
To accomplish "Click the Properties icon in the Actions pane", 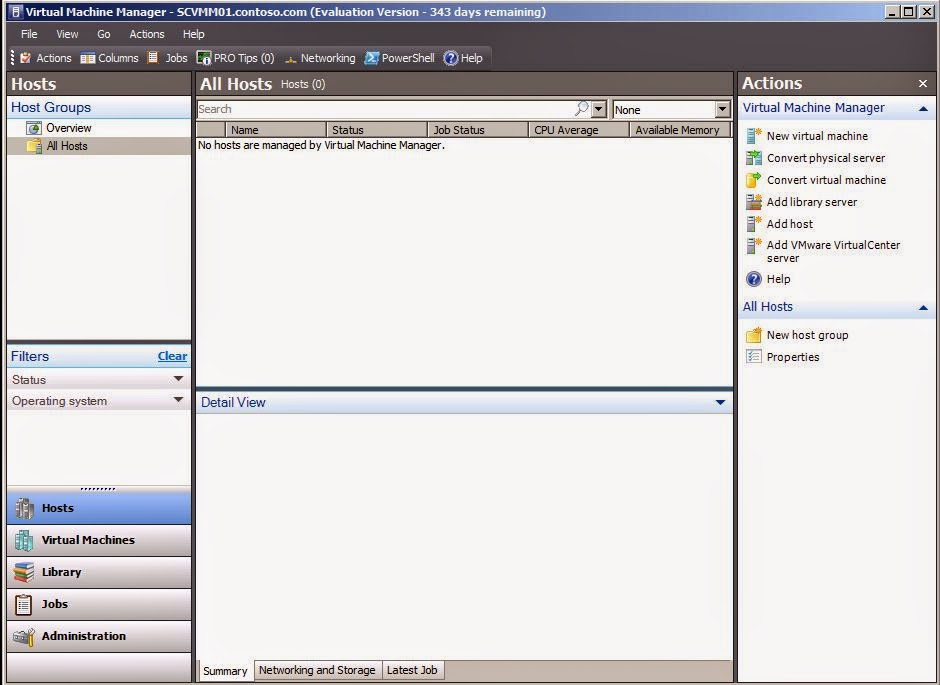I will click(754, 357).
